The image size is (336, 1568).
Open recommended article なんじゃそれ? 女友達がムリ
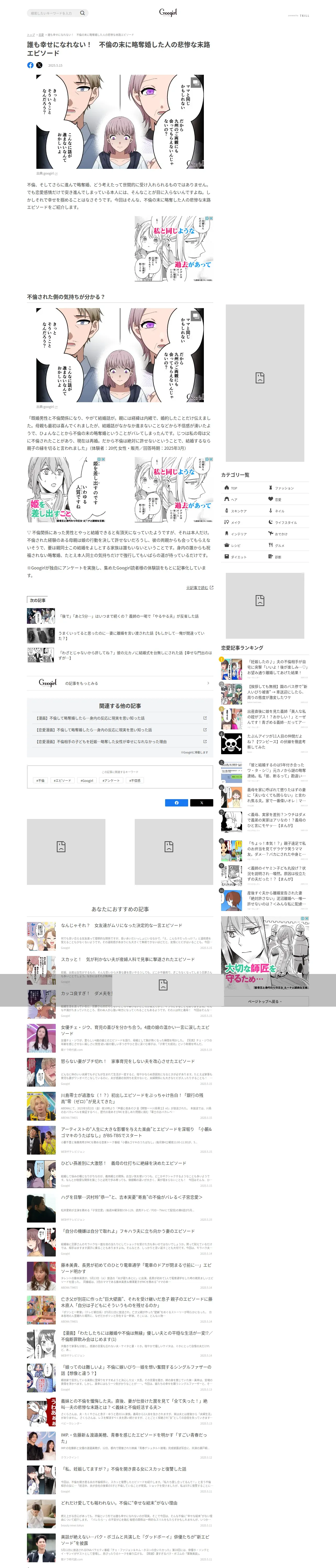[x=120, y=936]
